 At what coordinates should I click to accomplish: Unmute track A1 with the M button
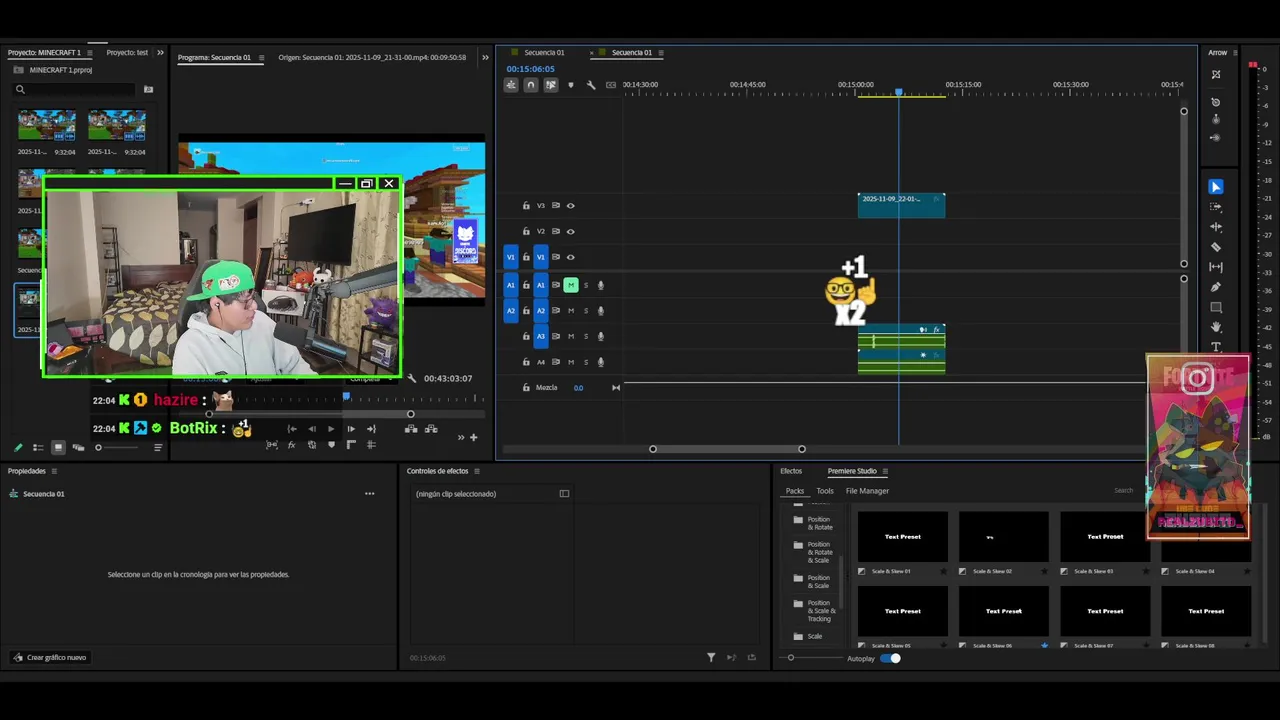571,285
